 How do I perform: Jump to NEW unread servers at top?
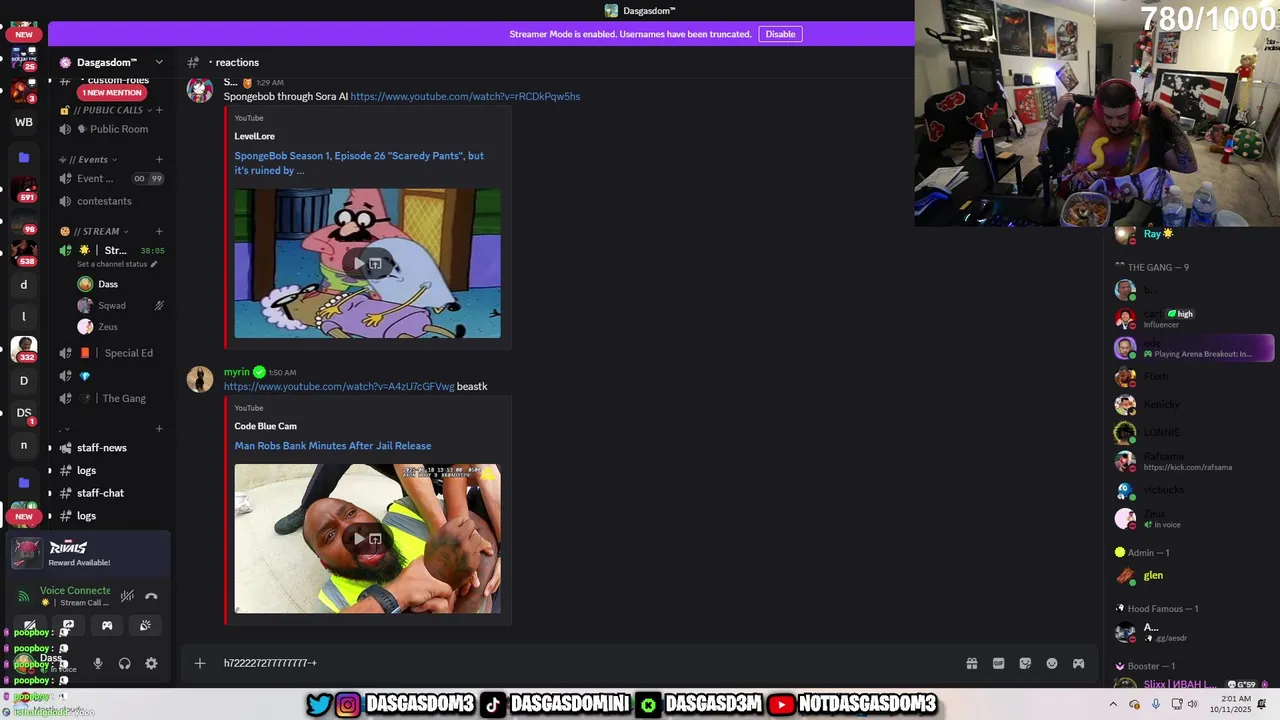24,34
